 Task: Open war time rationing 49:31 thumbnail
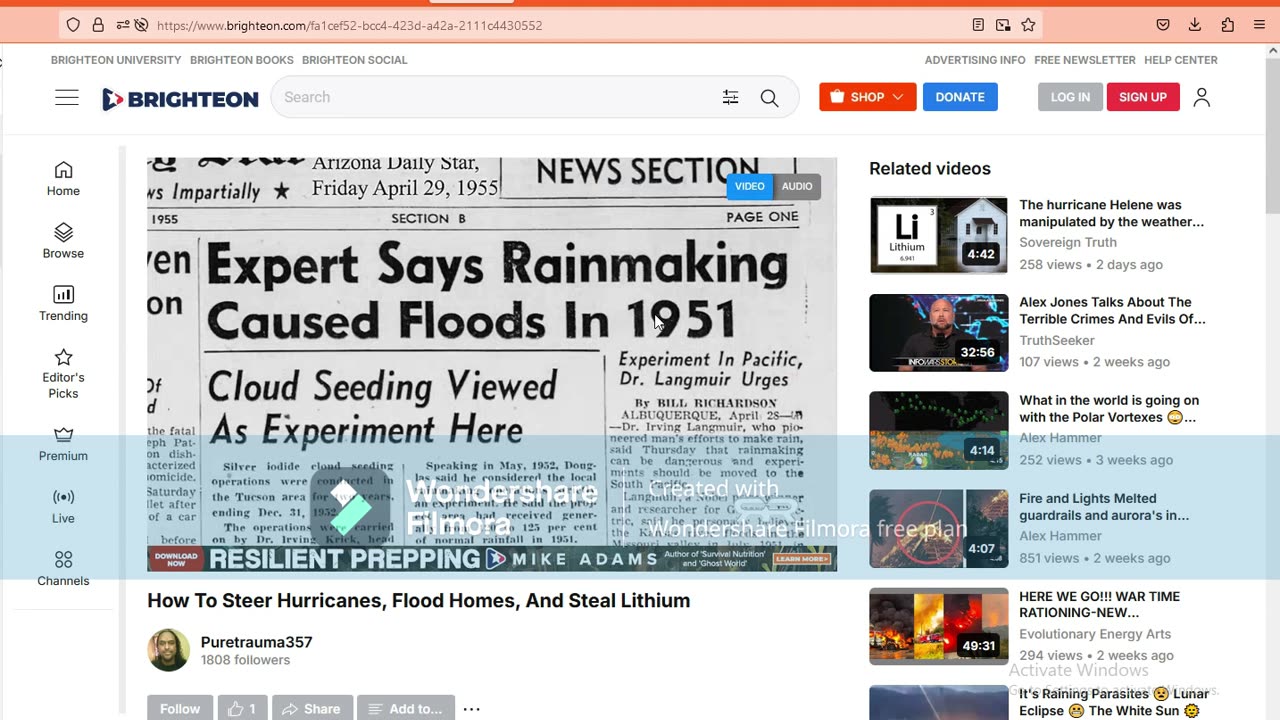click(x=939, y=626)
